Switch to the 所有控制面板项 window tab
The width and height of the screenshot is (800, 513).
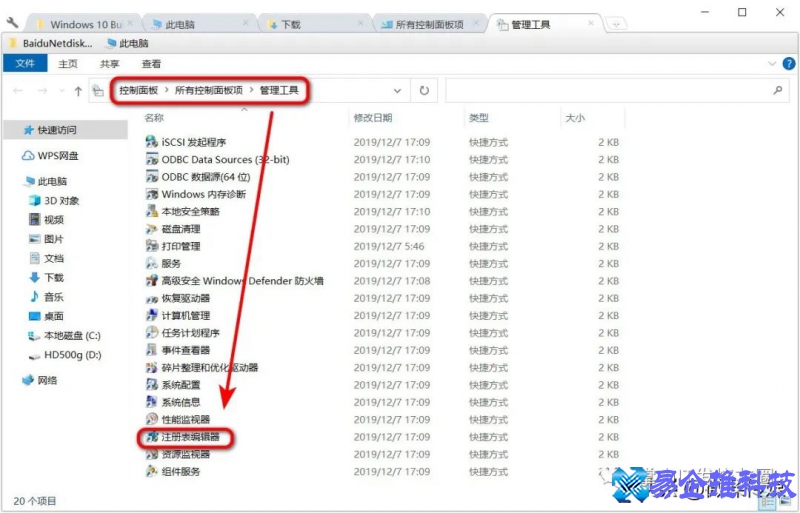(430, 24)
